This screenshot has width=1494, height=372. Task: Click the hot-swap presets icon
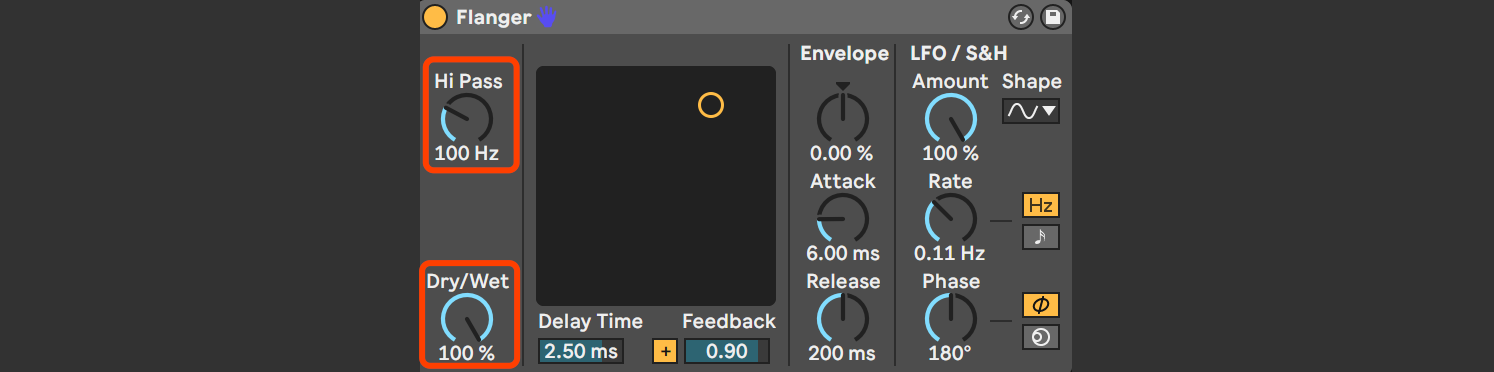pos(1021,17)
